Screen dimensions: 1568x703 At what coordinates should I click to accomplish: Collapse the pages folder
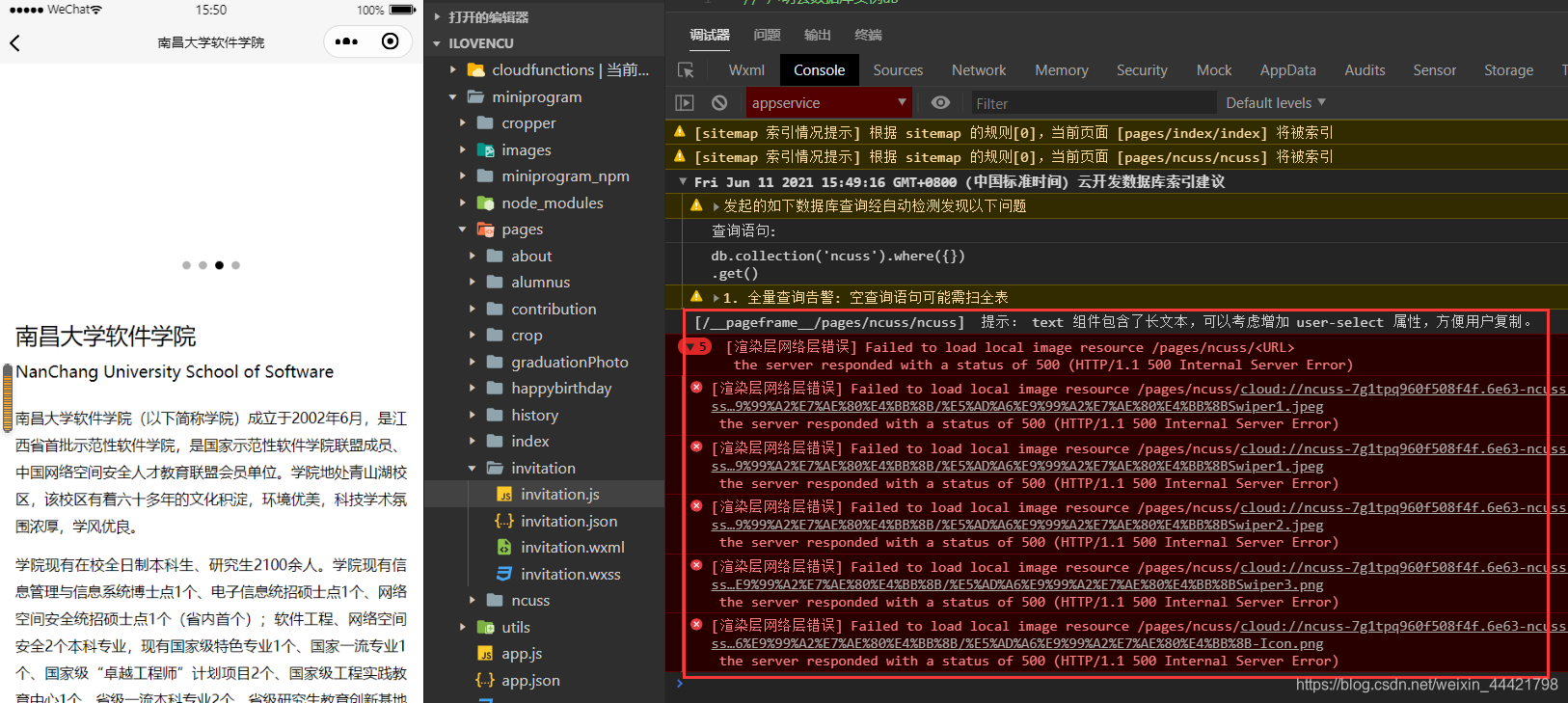click(x=463, y=230)
